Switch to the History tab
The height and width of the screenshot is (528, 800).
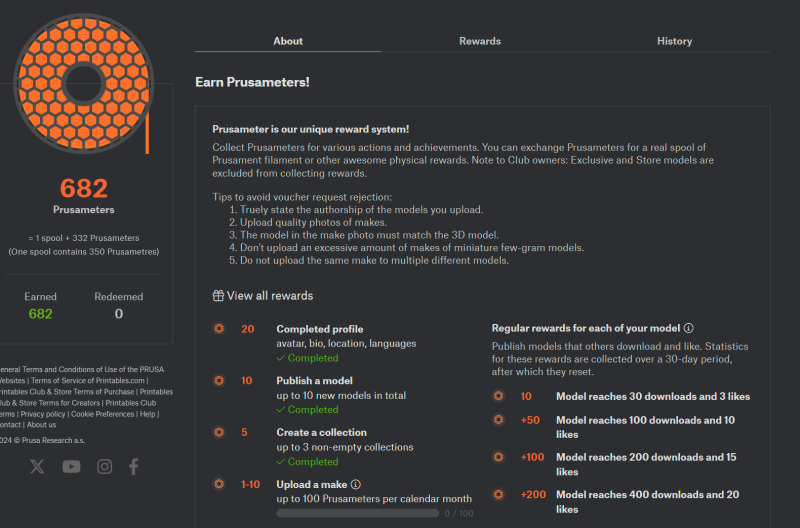click(x=674, y=41)
